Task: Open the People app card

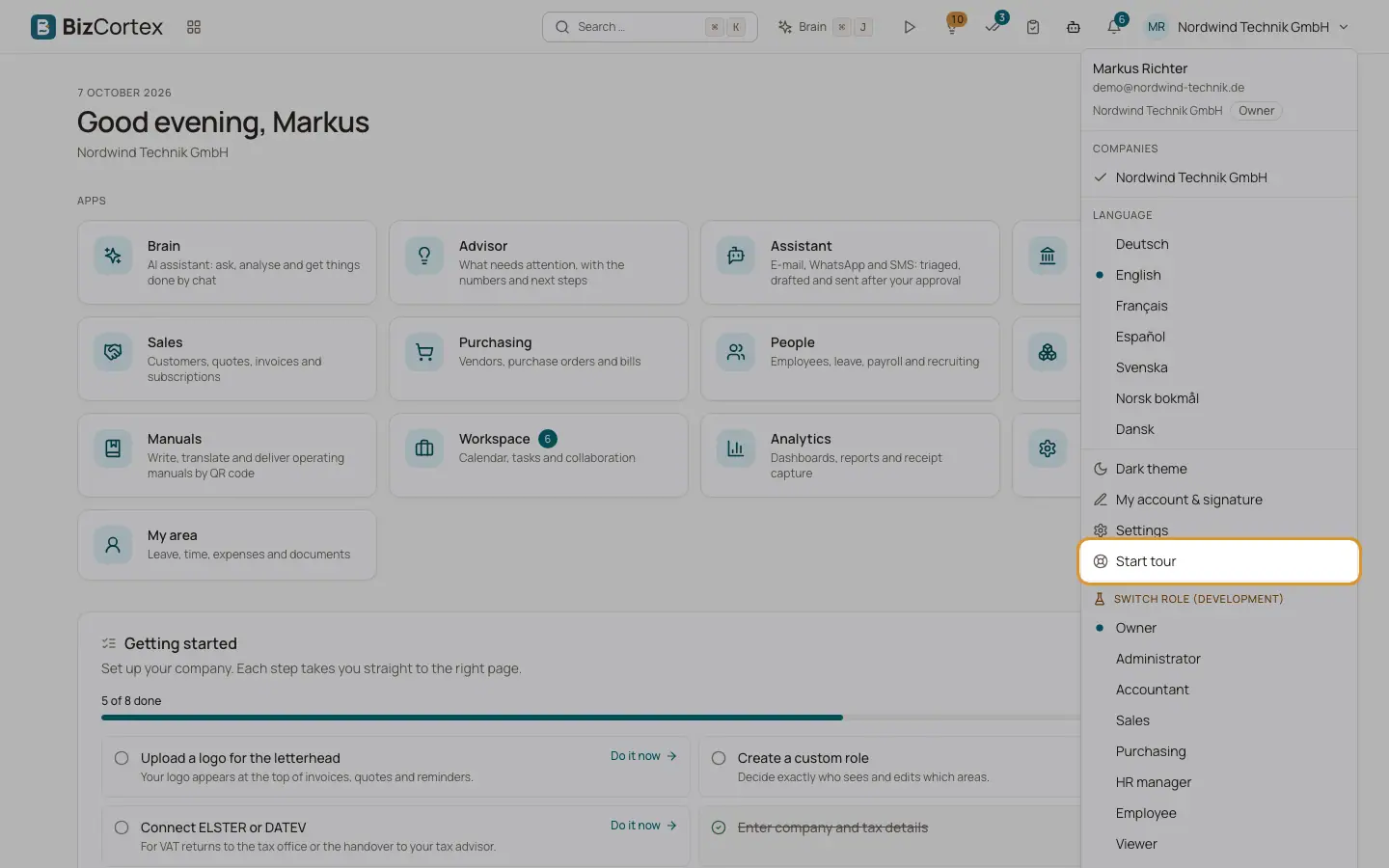Action: pyautogui.click(x=850, y=359)
